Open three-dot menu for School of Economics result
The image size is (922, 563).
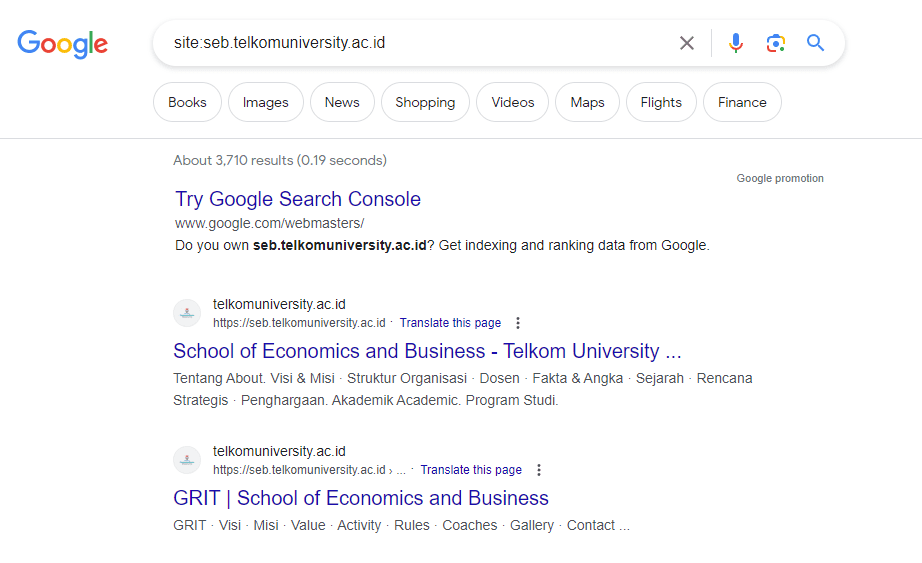(x=517, y=323)
